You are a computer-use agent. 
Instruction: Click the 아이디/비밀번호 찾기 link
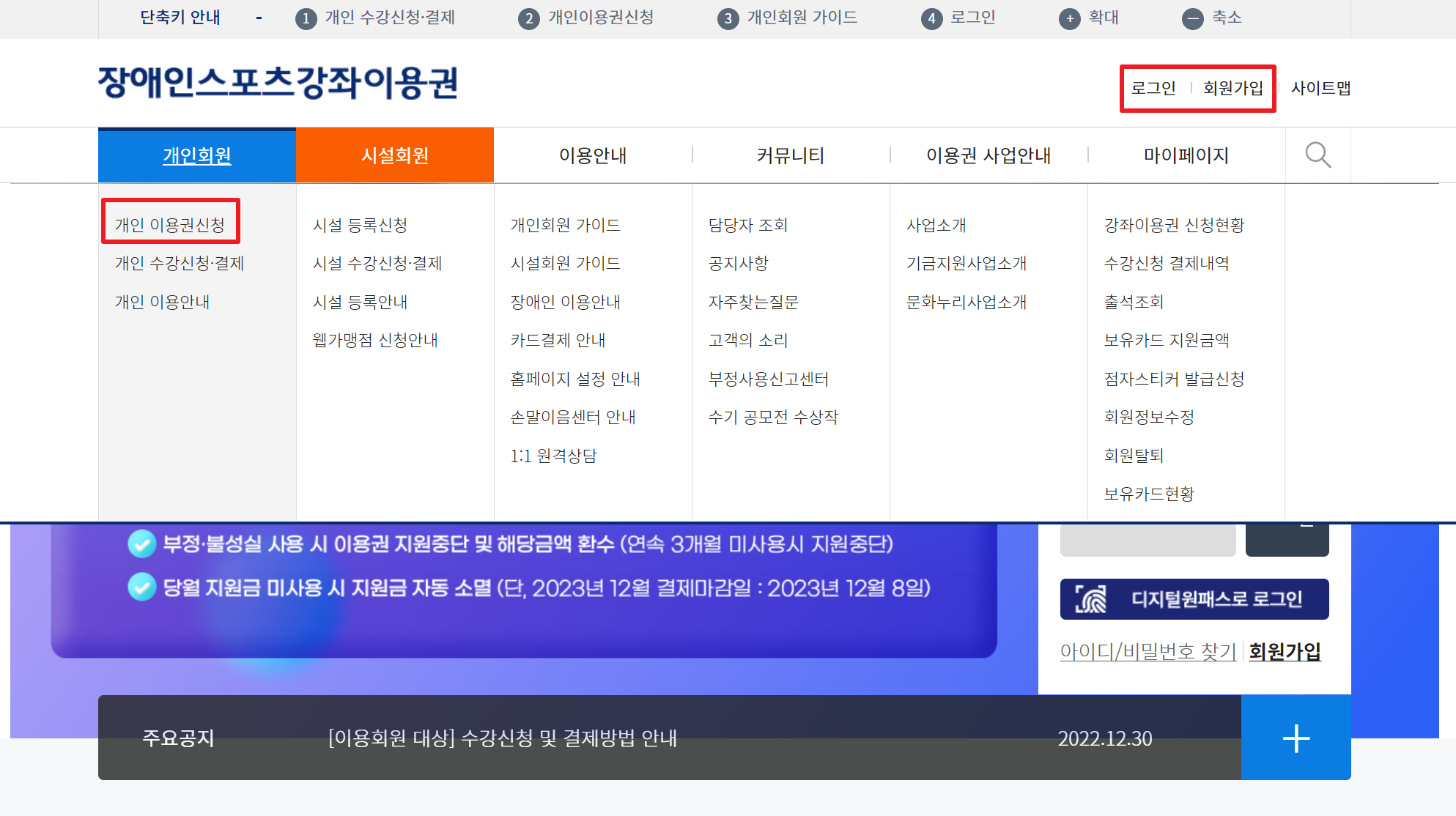click(x=1148, y=651)
